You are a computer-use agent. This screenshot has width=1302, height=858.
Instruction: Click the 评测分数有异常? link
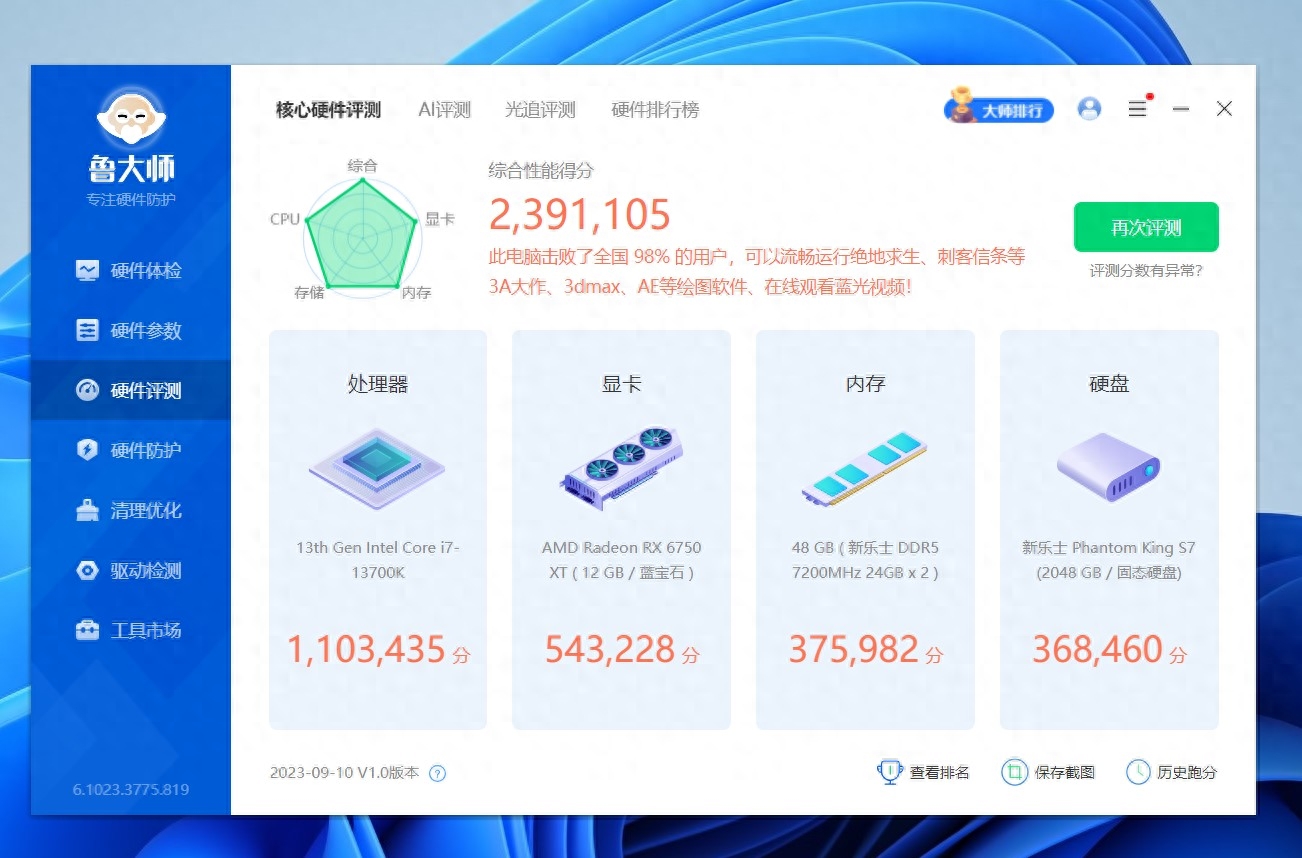click(x=1146, y=271)
